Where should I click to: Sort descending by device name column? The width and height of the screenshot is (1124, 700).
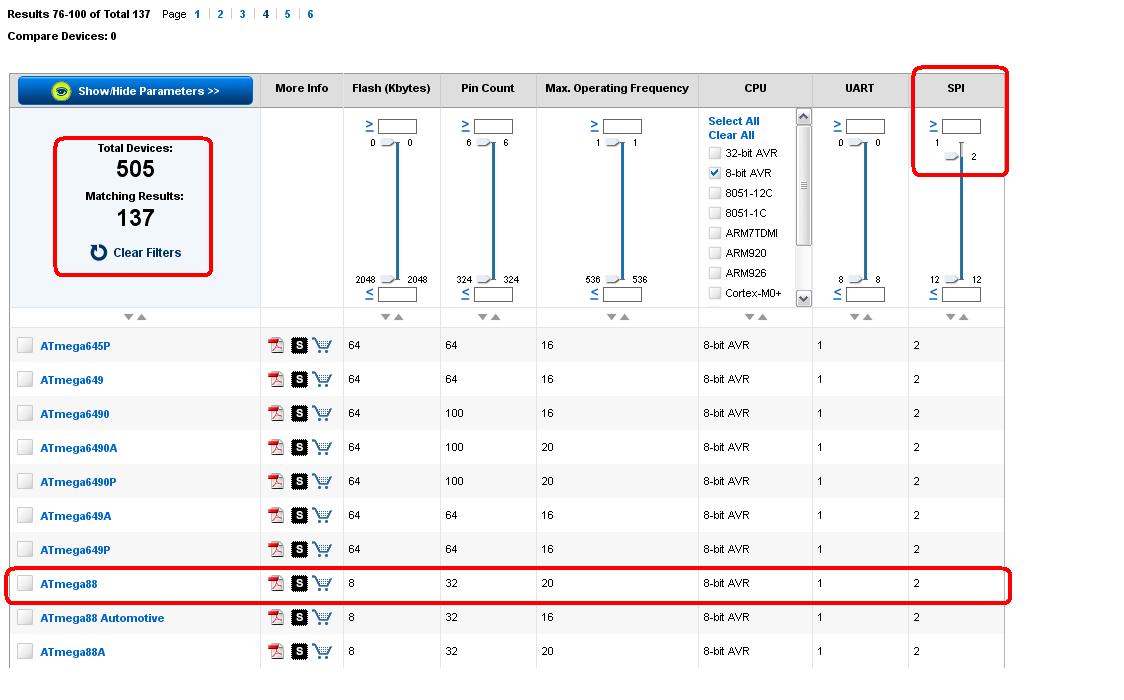click(128, 317)
